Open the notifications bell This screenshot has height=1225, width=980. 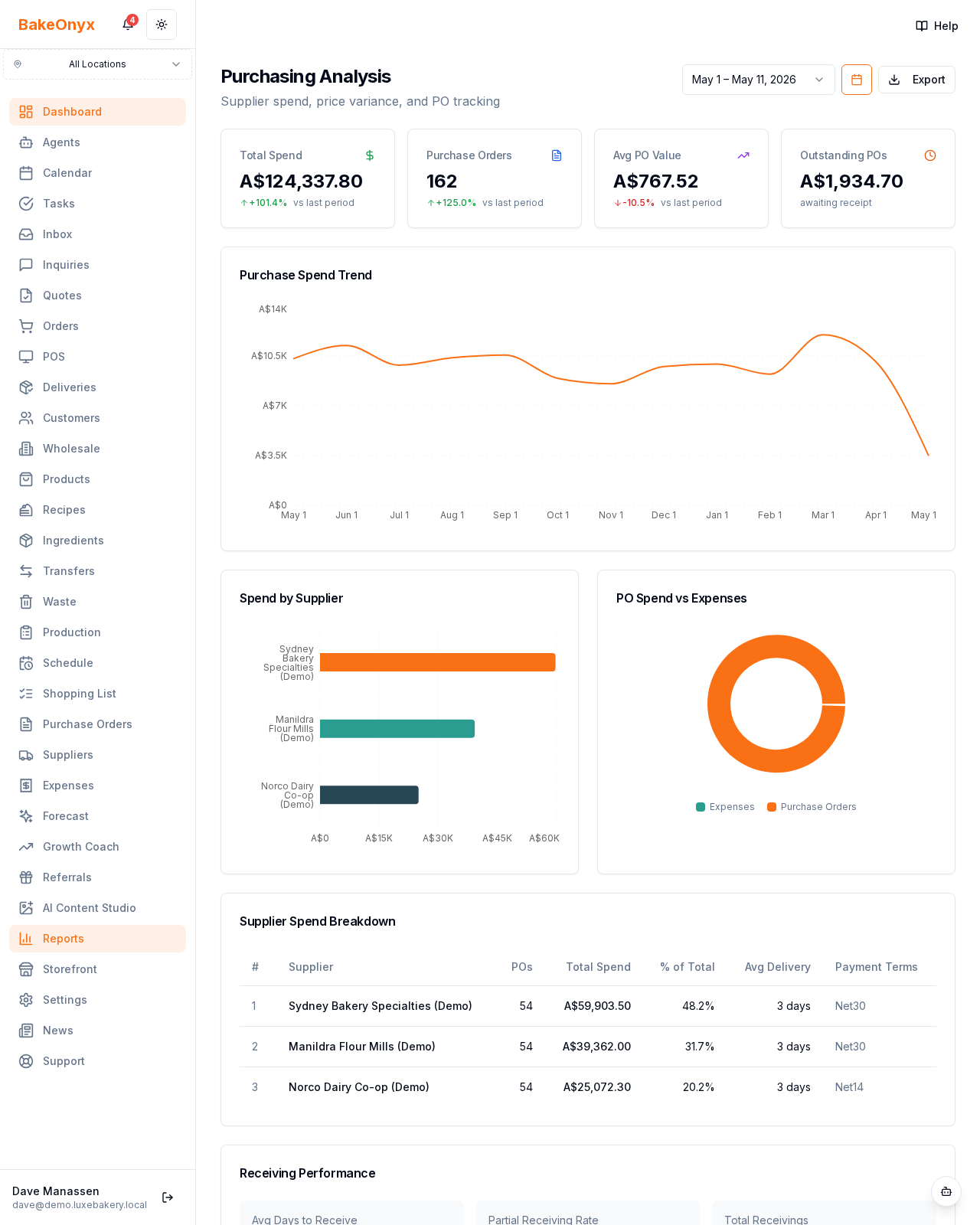(128, 24)
